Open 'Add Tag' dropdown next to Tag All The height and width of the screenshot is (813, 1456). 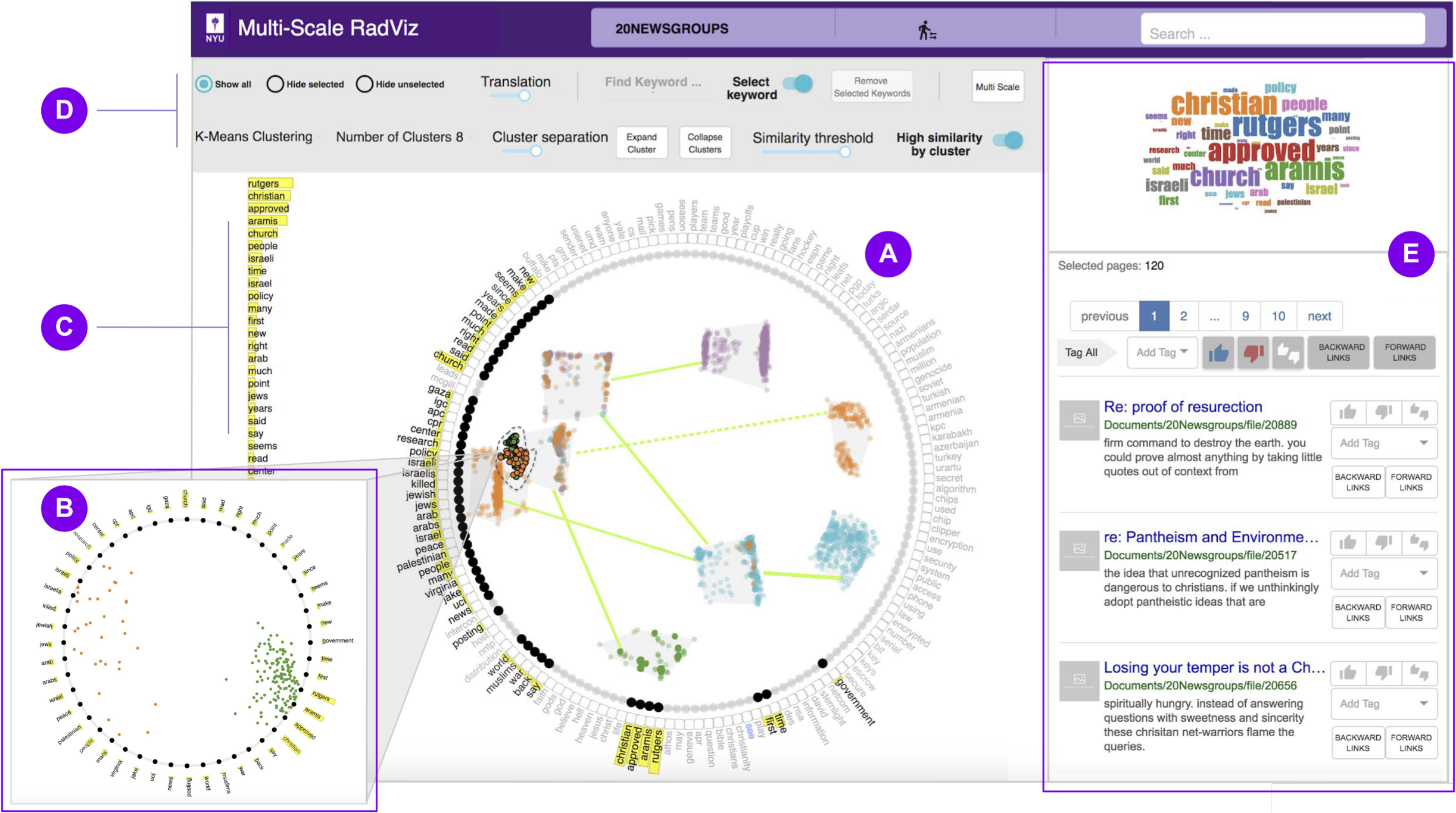point(1161,352)
